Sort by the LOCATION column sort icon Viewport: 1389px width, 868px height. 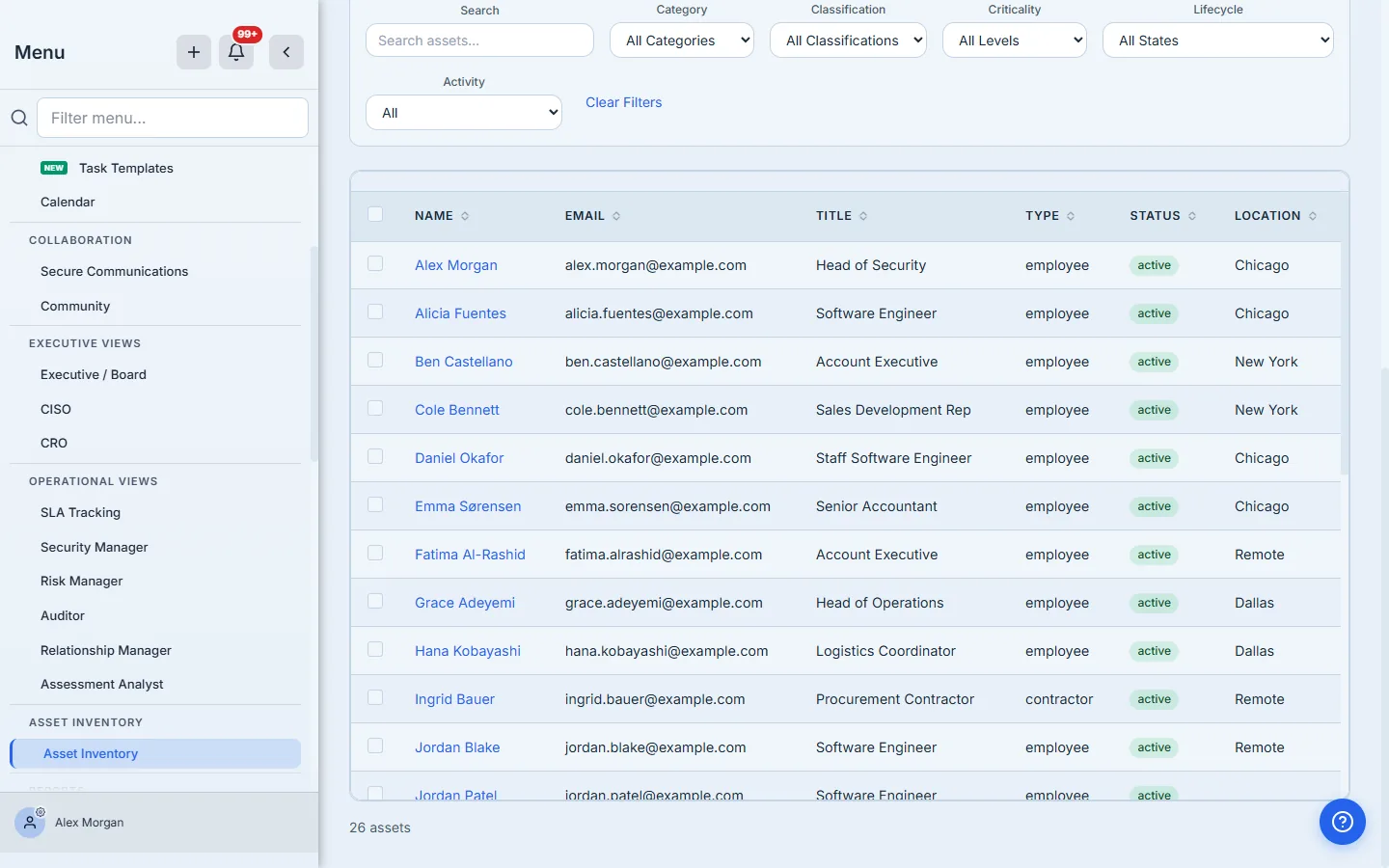pos(1313,216)
